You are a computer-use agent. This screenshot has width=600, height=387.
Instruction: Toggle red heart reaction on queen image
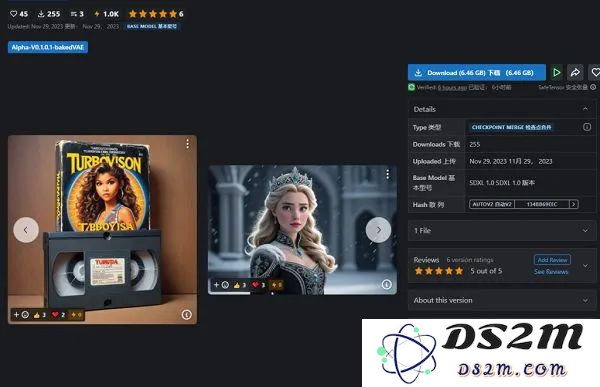pyautogui.click(x=259, y=285)
